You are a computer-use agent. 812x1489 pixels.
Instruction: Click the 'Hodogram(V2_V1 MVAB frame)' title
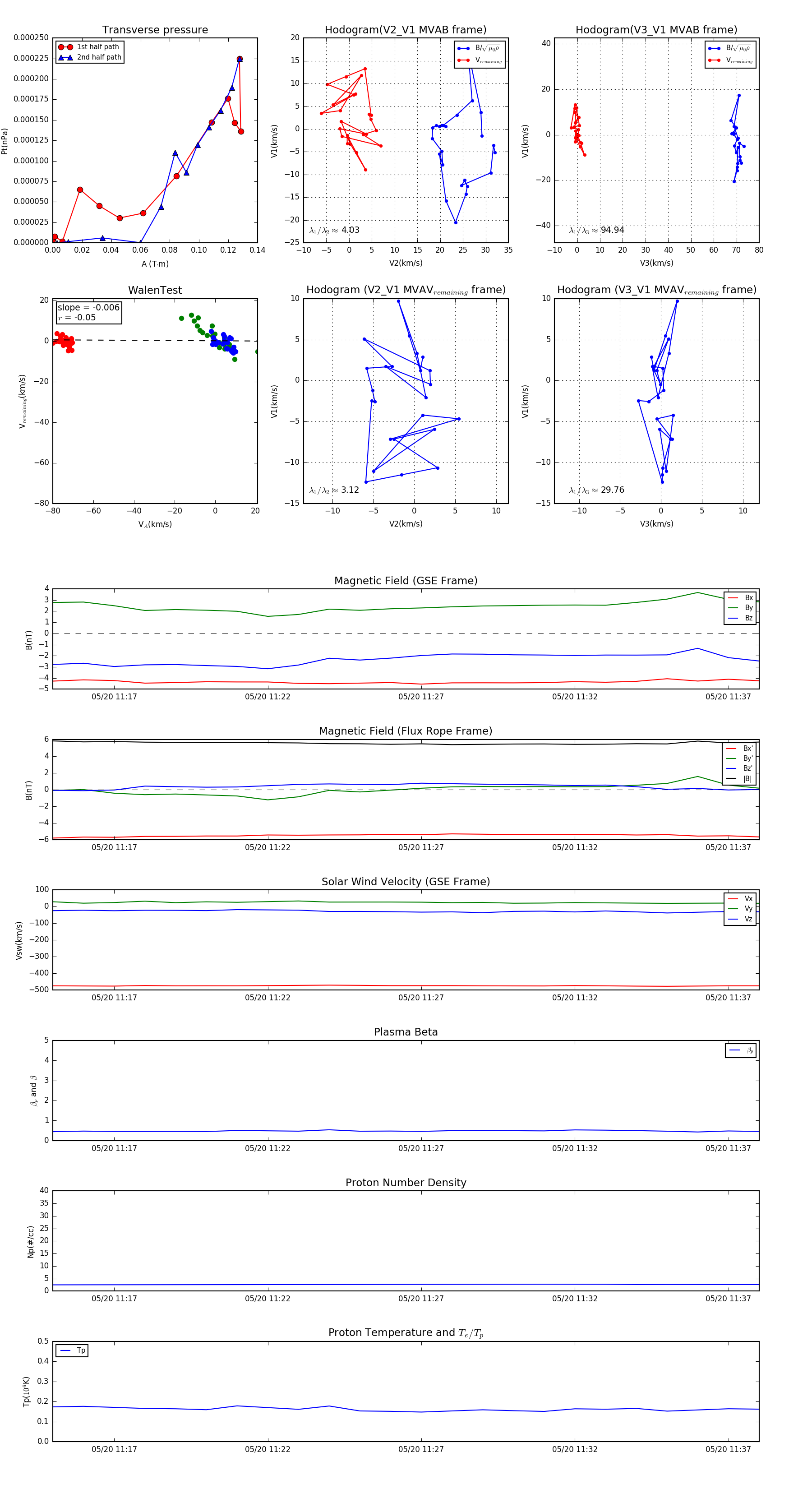(x=406, y=30)
